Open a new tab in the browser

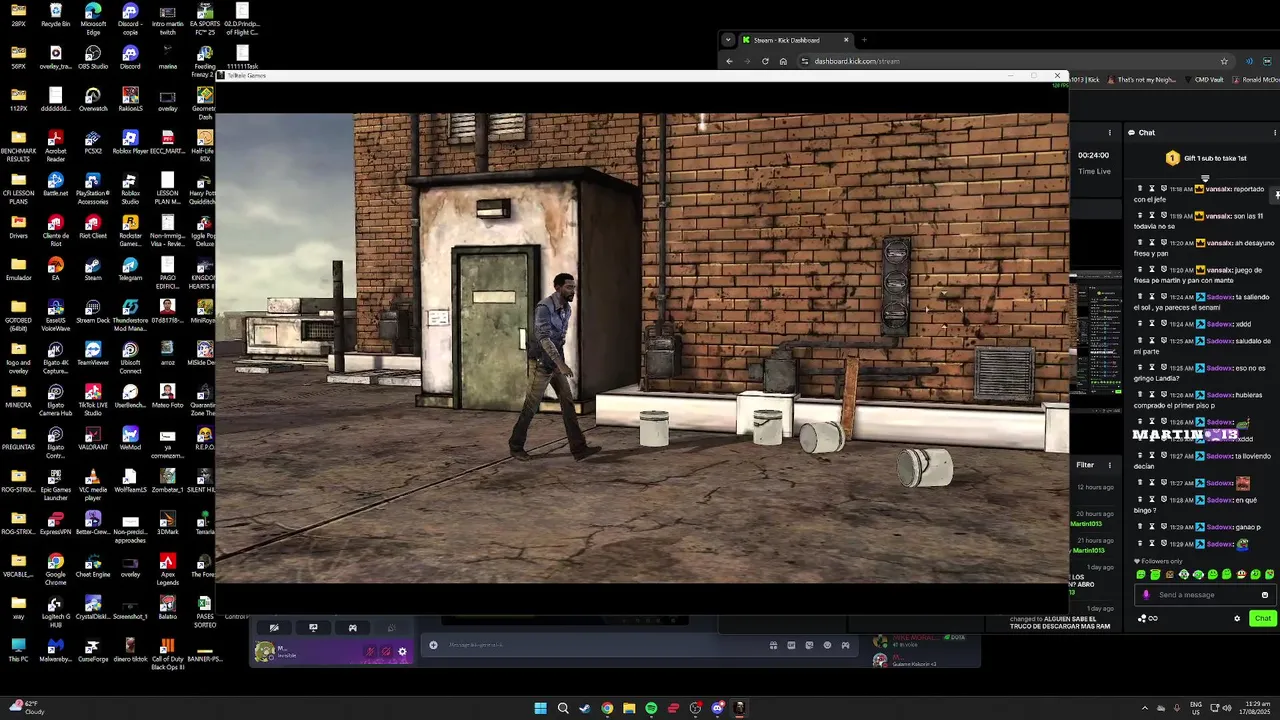point(864,40)
